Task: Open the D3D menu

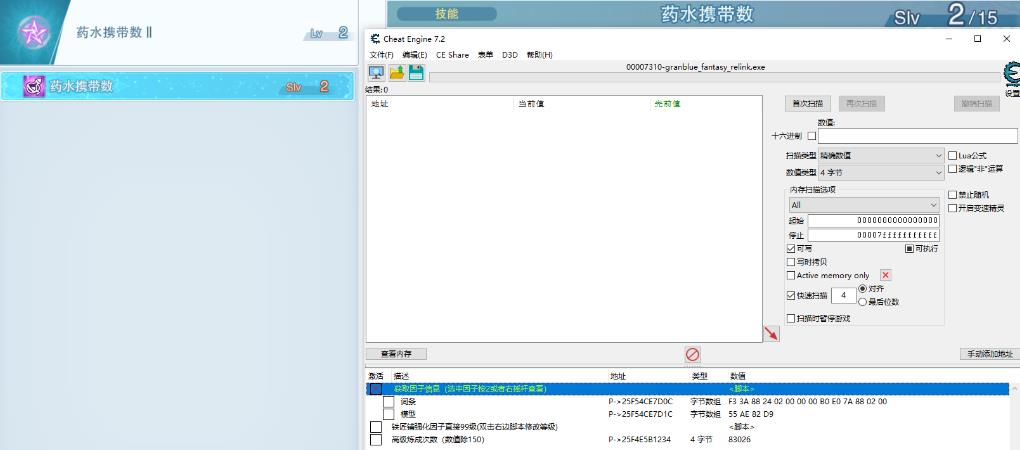Action: [x=509, y=55]
